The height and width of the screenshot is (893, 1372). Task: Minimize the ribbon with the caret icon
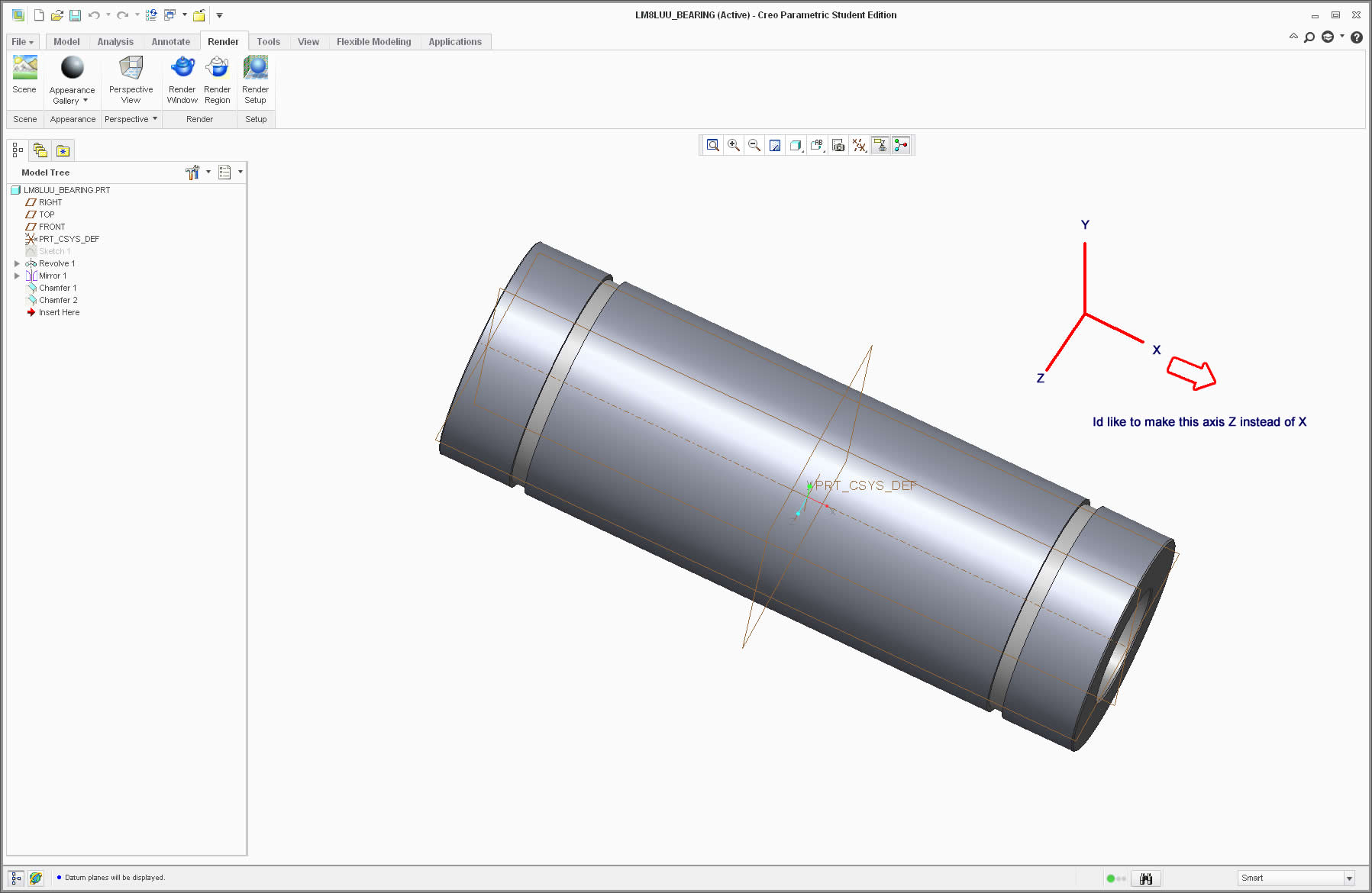click(1293, 37)
